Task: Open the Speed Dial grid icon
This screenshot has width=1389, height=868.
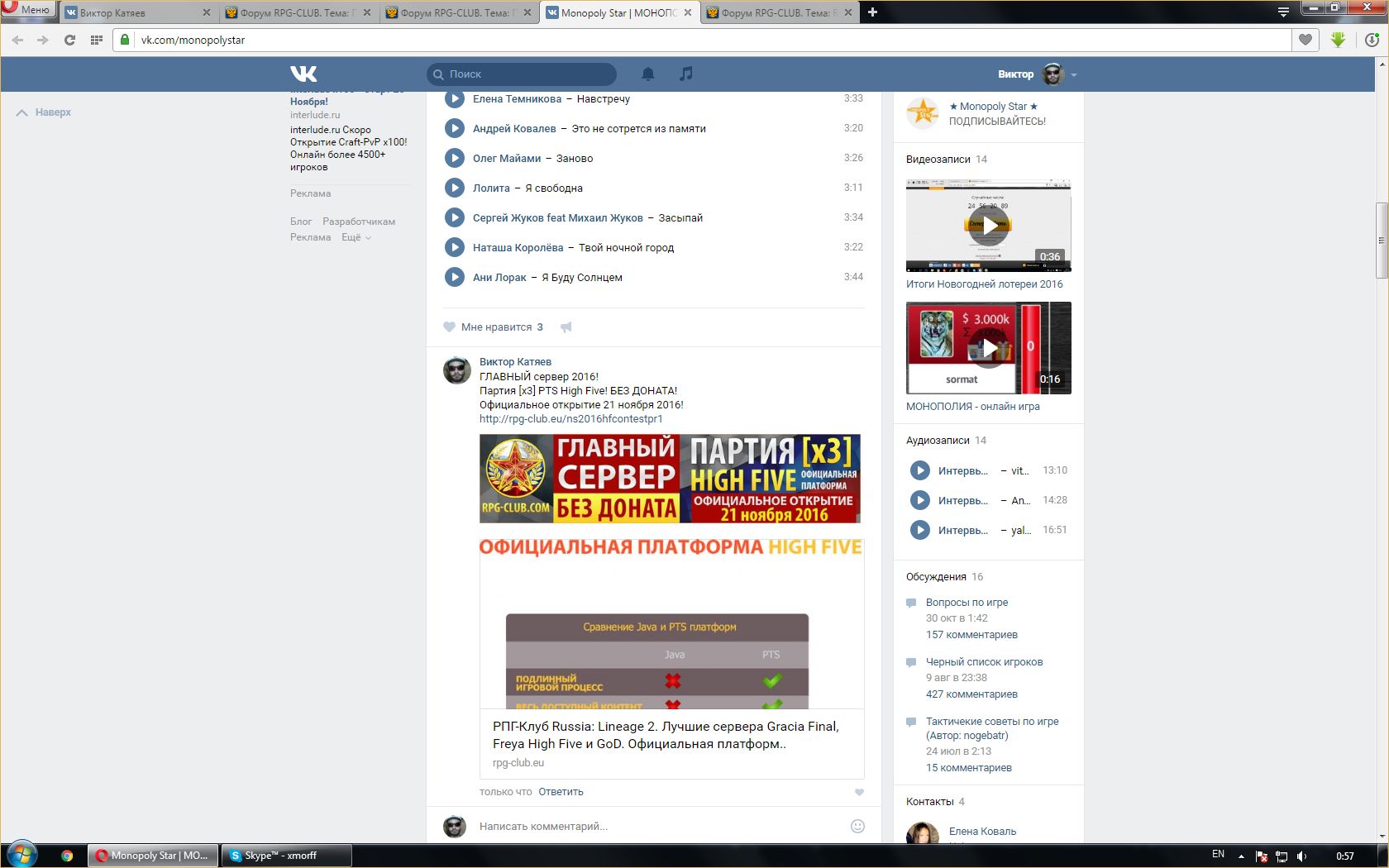Action: pos(96,40)
